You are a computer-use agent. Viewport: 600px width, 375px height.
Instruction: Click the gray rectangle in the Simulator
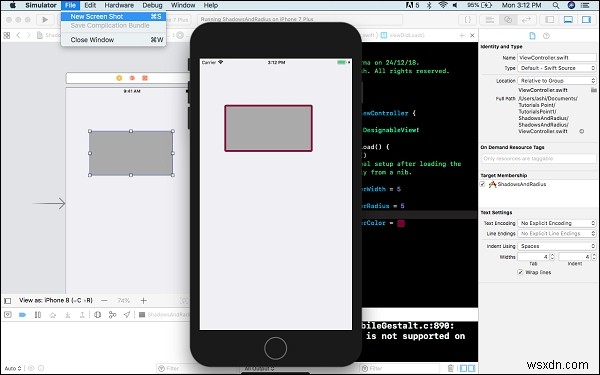[268, 128]
